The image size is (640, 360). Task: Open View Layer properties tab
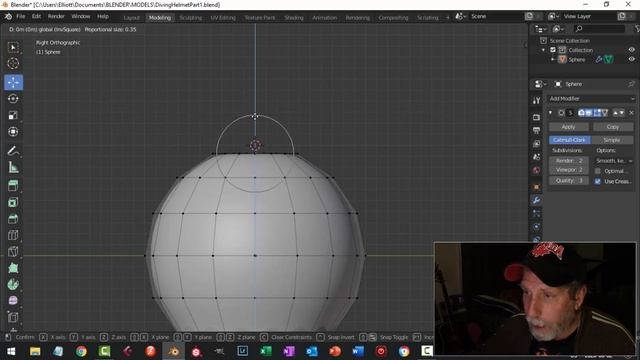536,144
